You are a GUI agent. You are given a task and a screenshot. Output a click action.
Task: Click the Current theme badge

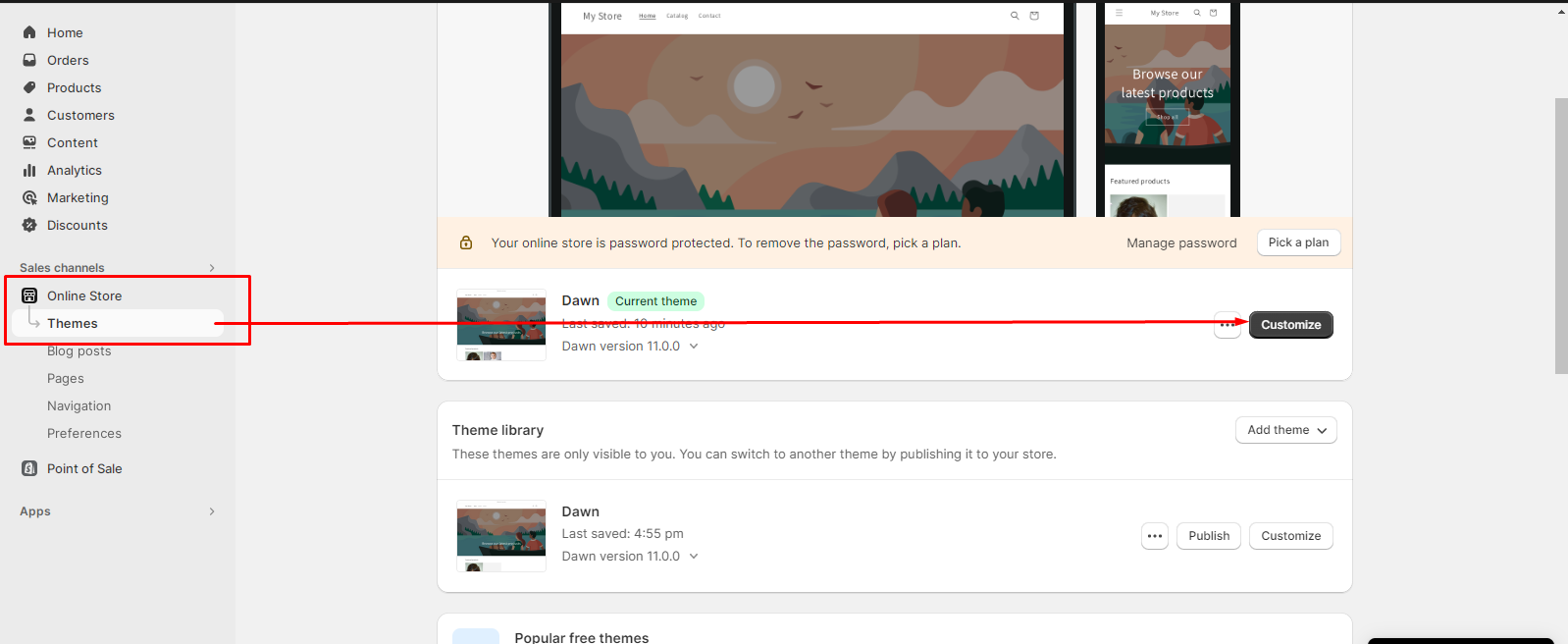655,301
